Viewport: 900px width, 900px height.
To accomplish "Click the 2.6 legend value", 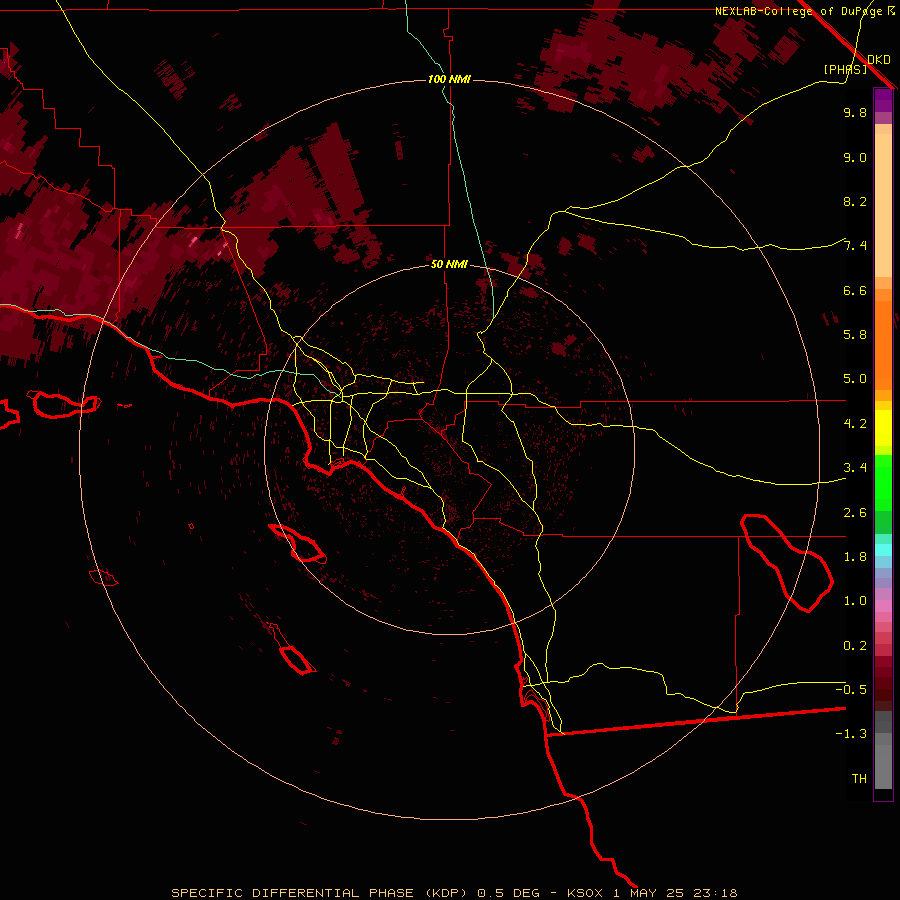I will pyautogui.click(x=855, y=513).
